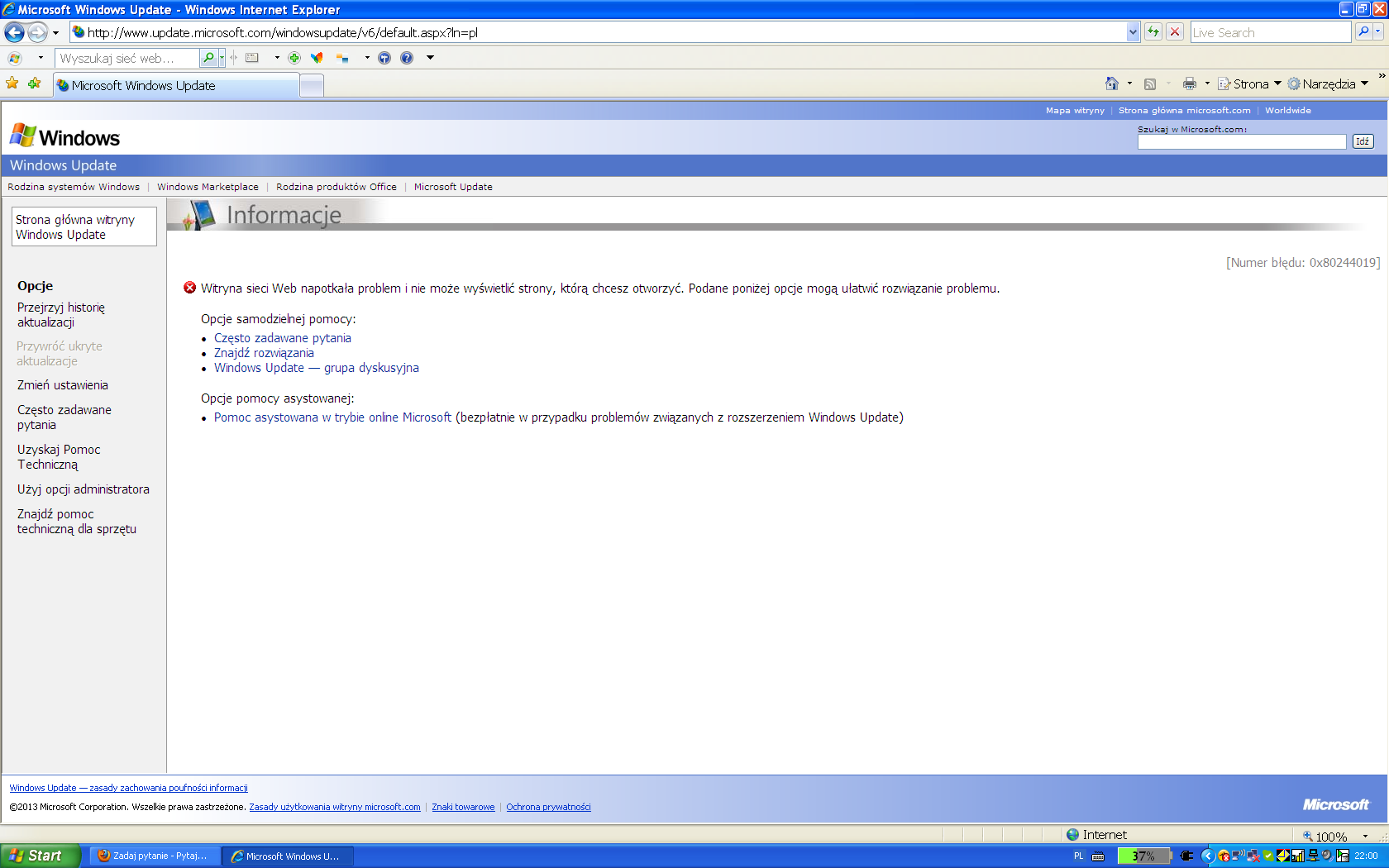Click the Szukaj w Microsoft.com input field
This screenshot has height=868, width=1389.
(1242, 141)
